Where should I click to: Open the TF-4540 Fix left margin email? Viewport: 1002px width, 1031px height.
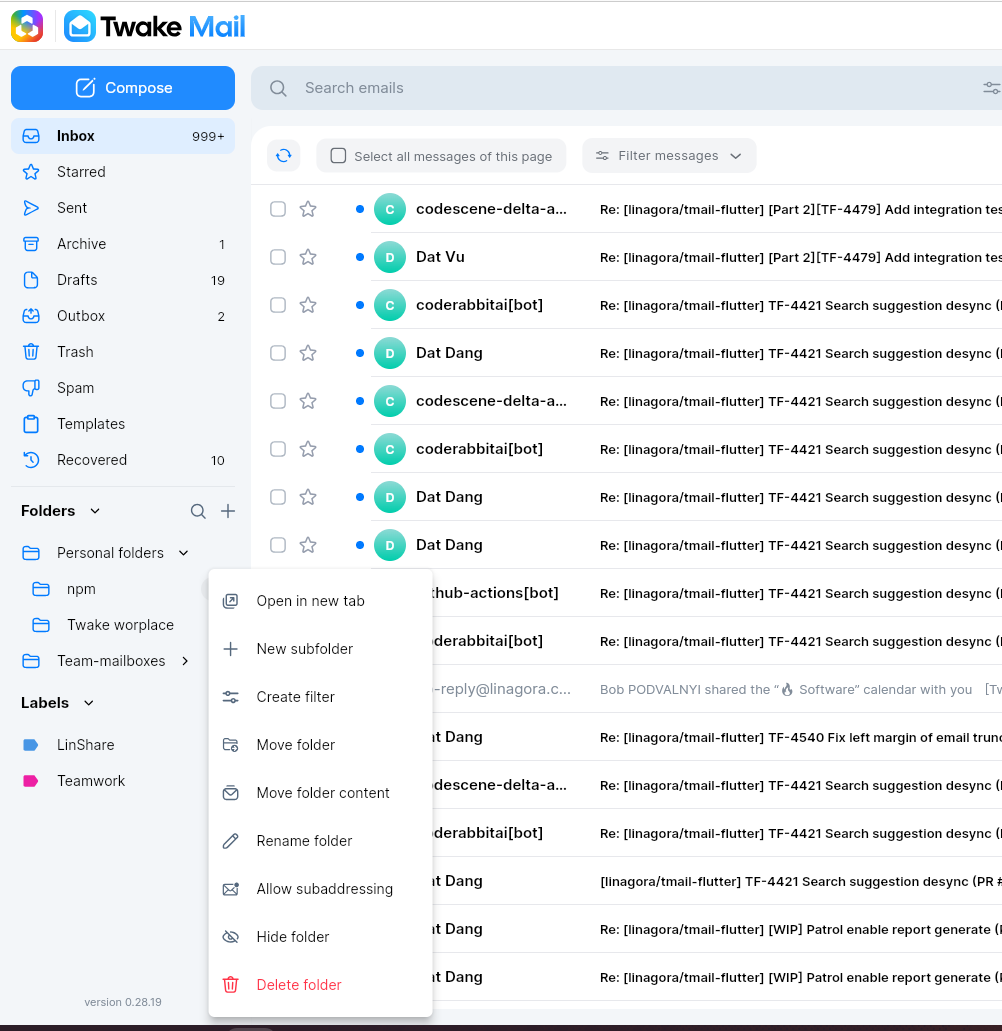click(x=717, y=737)
